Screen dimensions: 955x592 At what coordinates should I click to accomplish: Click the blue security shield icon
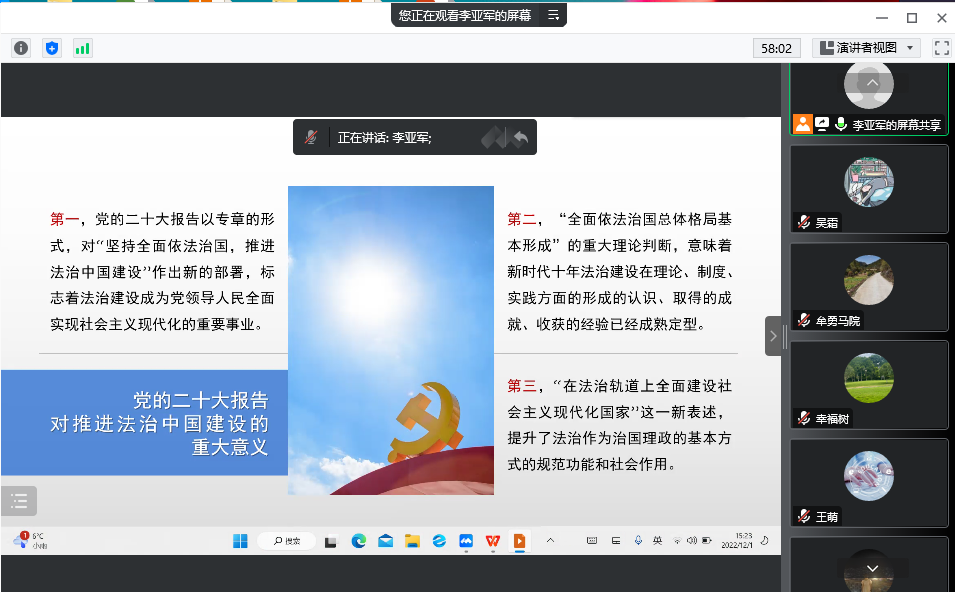pos(52,48)
